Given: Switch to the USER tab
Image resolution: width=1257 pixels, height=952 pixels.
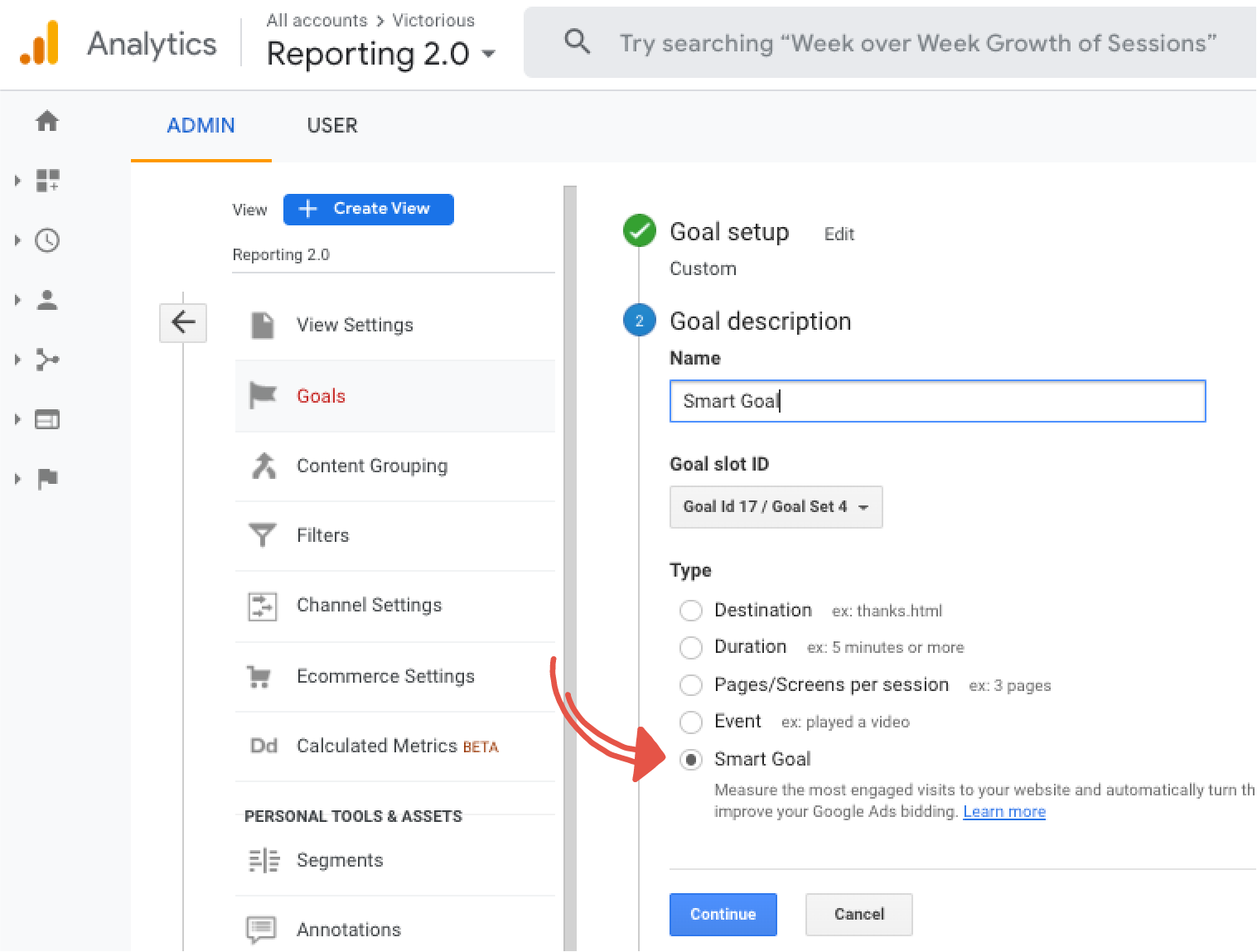Looking at the screenshot, I should pos(332,126).
